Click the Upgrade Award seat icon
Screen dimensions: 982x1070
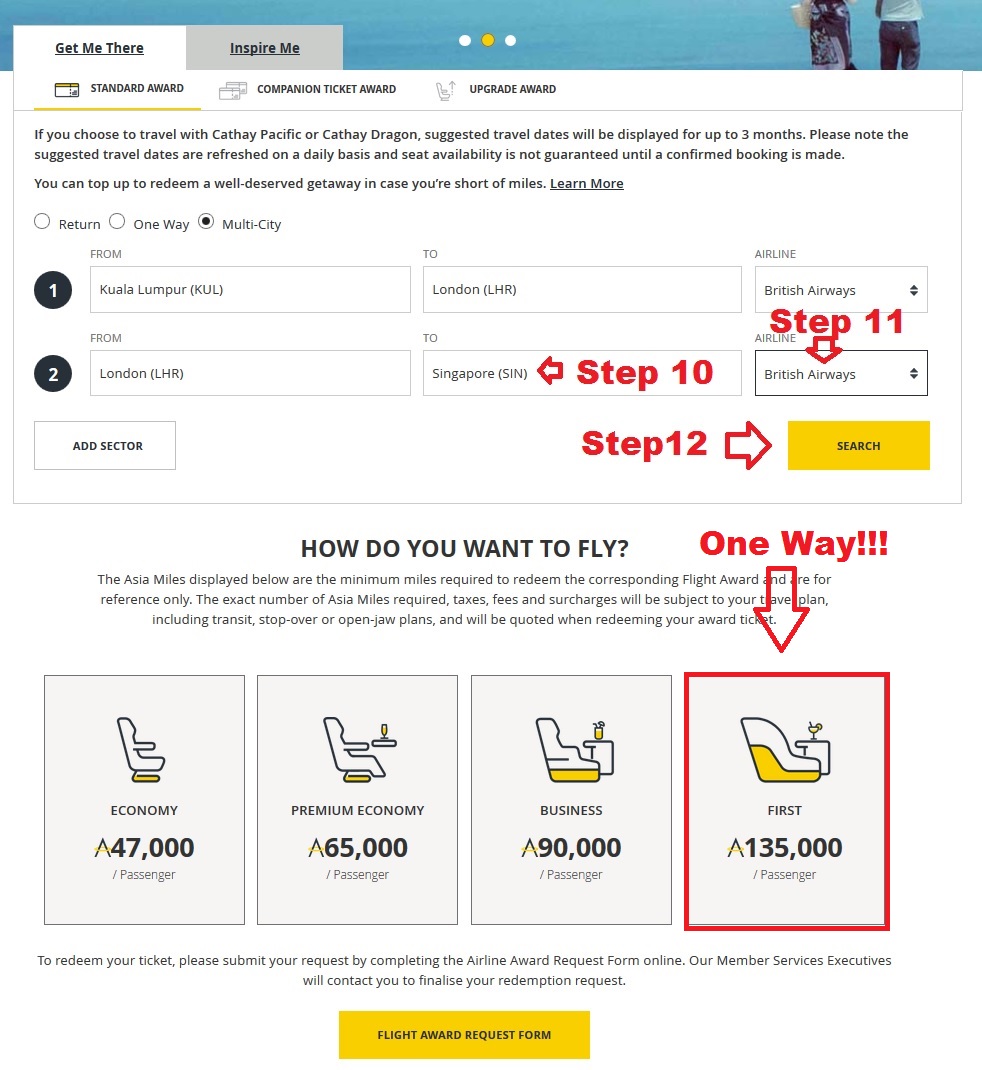(x=446, y=90)
